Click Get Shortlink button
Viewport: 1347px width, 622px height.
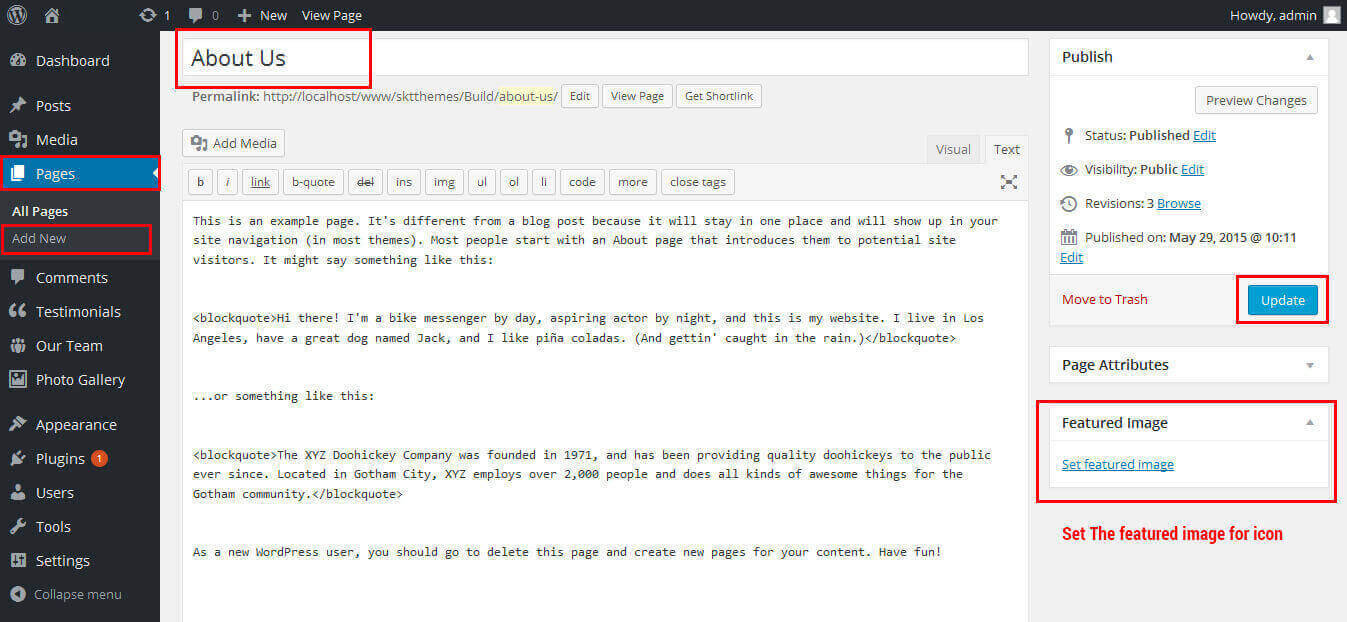pos(719,96)
